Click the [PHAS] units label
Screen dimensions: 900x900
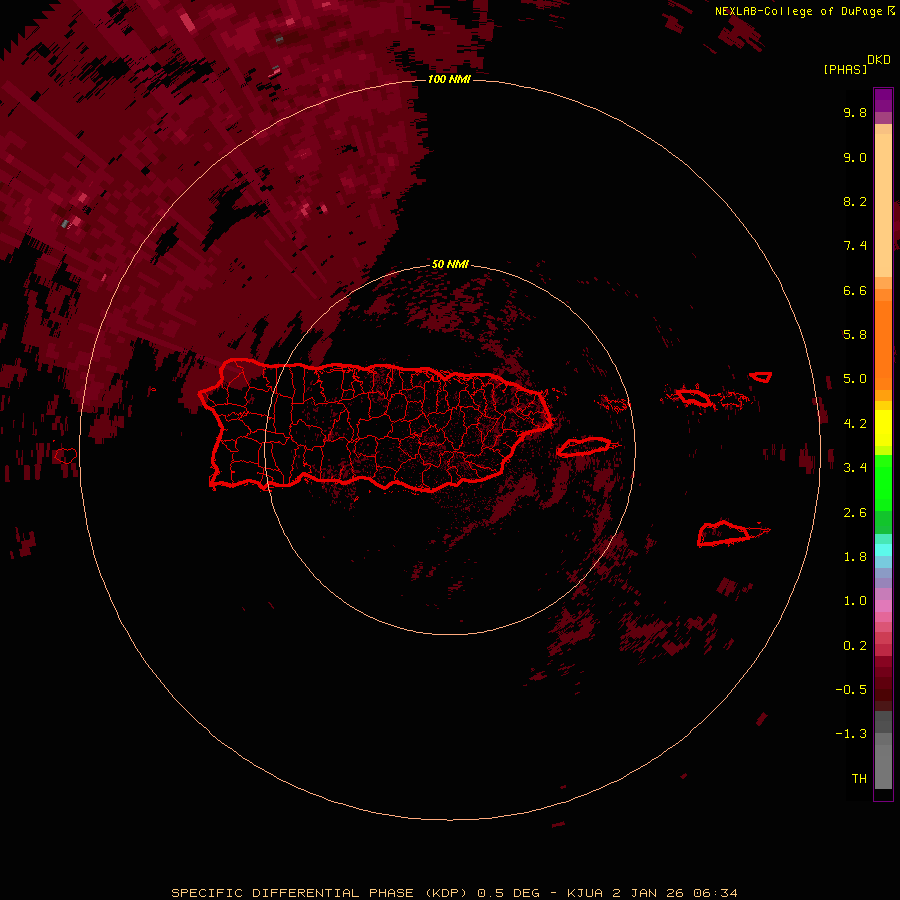click(845, 69)
